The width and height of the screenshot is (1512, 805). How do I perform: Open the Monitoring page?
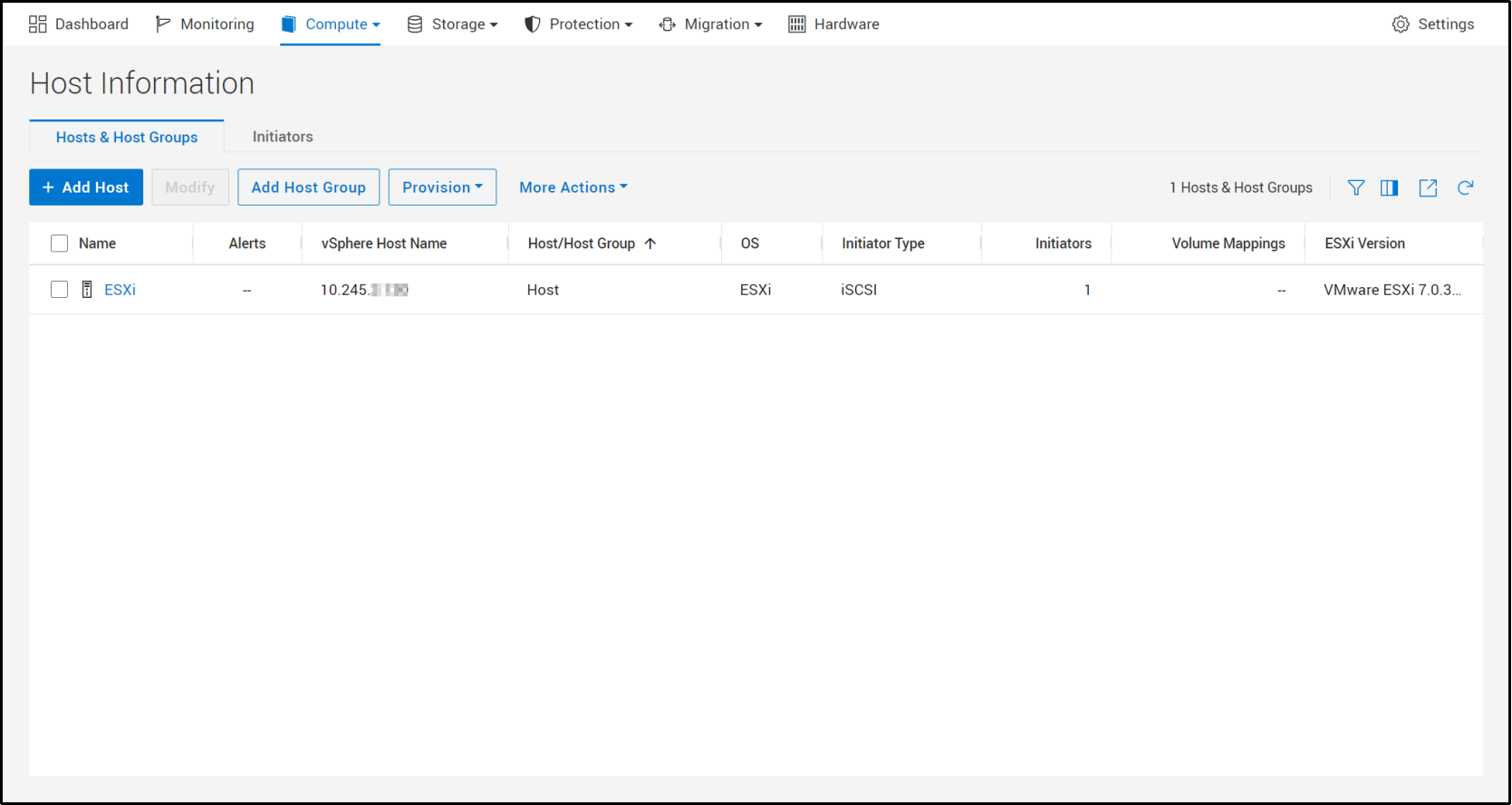205,24
